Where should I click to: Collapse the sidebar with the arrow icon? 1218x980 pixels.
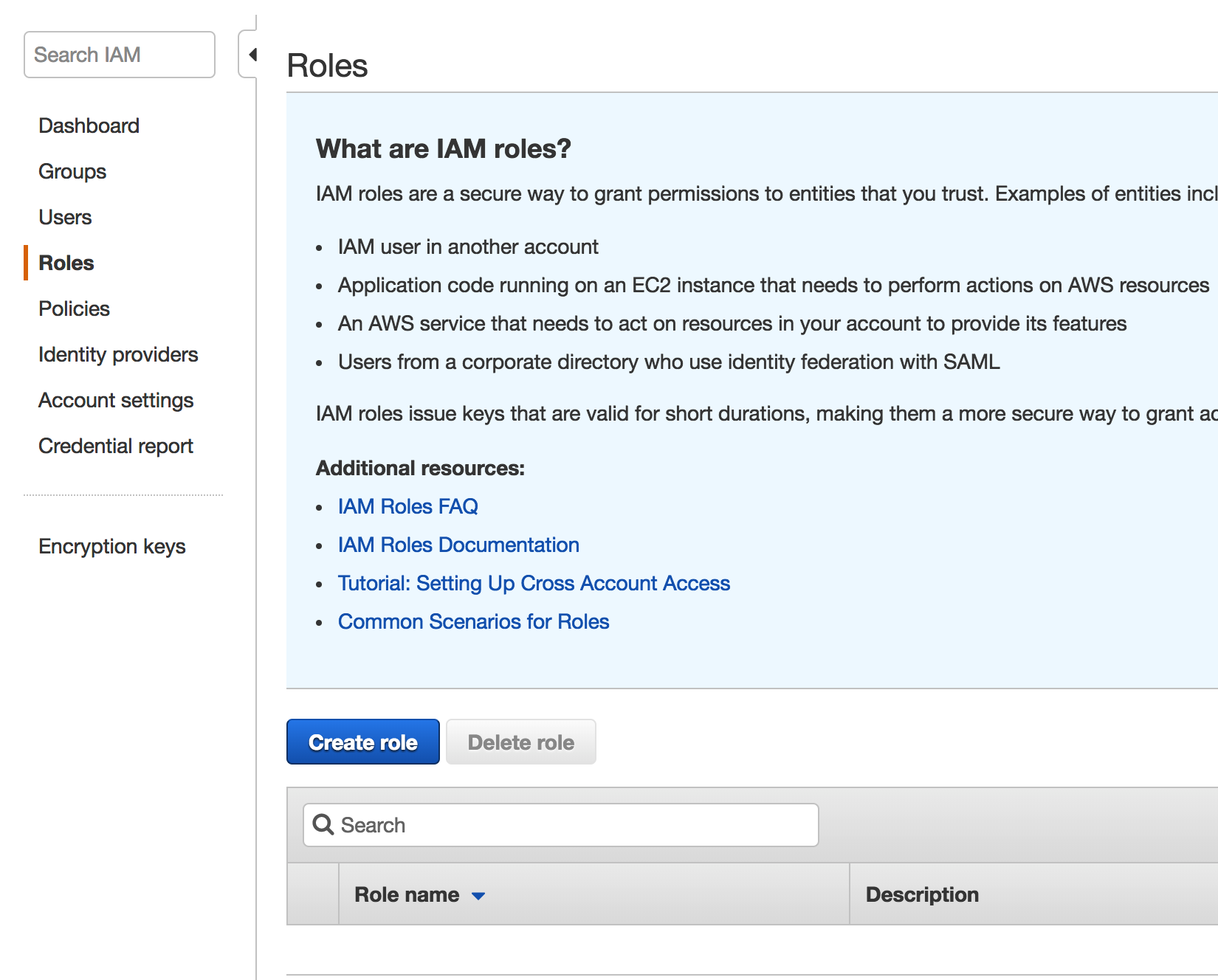252,55
